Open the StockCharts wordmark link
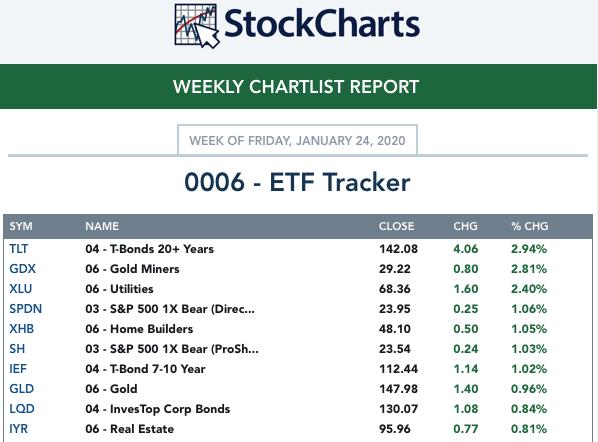This screenshot has height=442, width=598. click(322, 24)
